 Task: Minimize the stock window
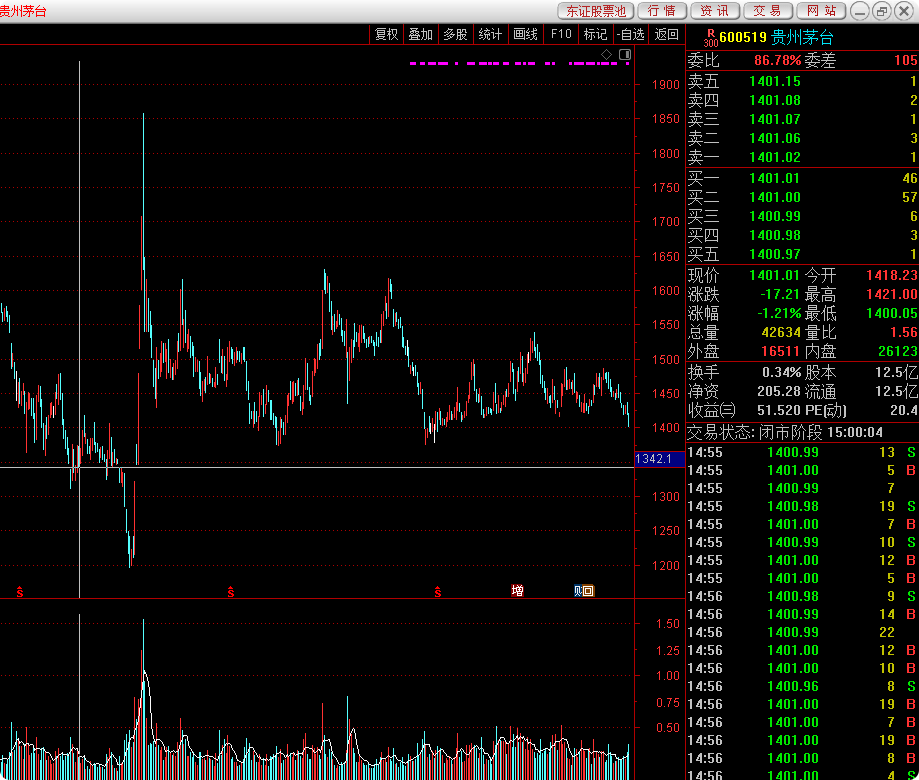pos(859,11)
